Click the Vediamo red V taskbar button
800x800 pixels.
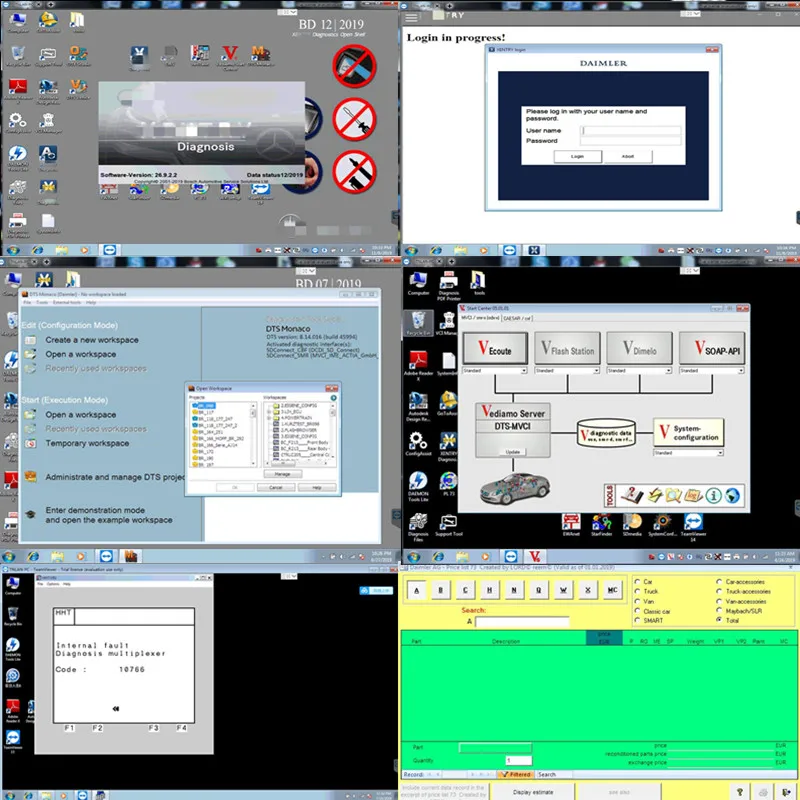(x=534, y=556)
